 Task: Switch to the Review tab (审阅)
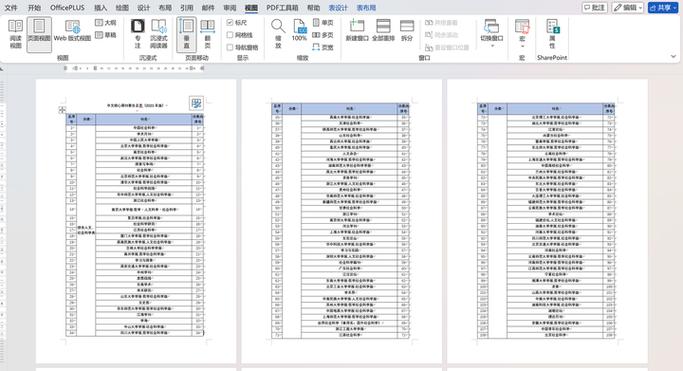coord(230,8)
